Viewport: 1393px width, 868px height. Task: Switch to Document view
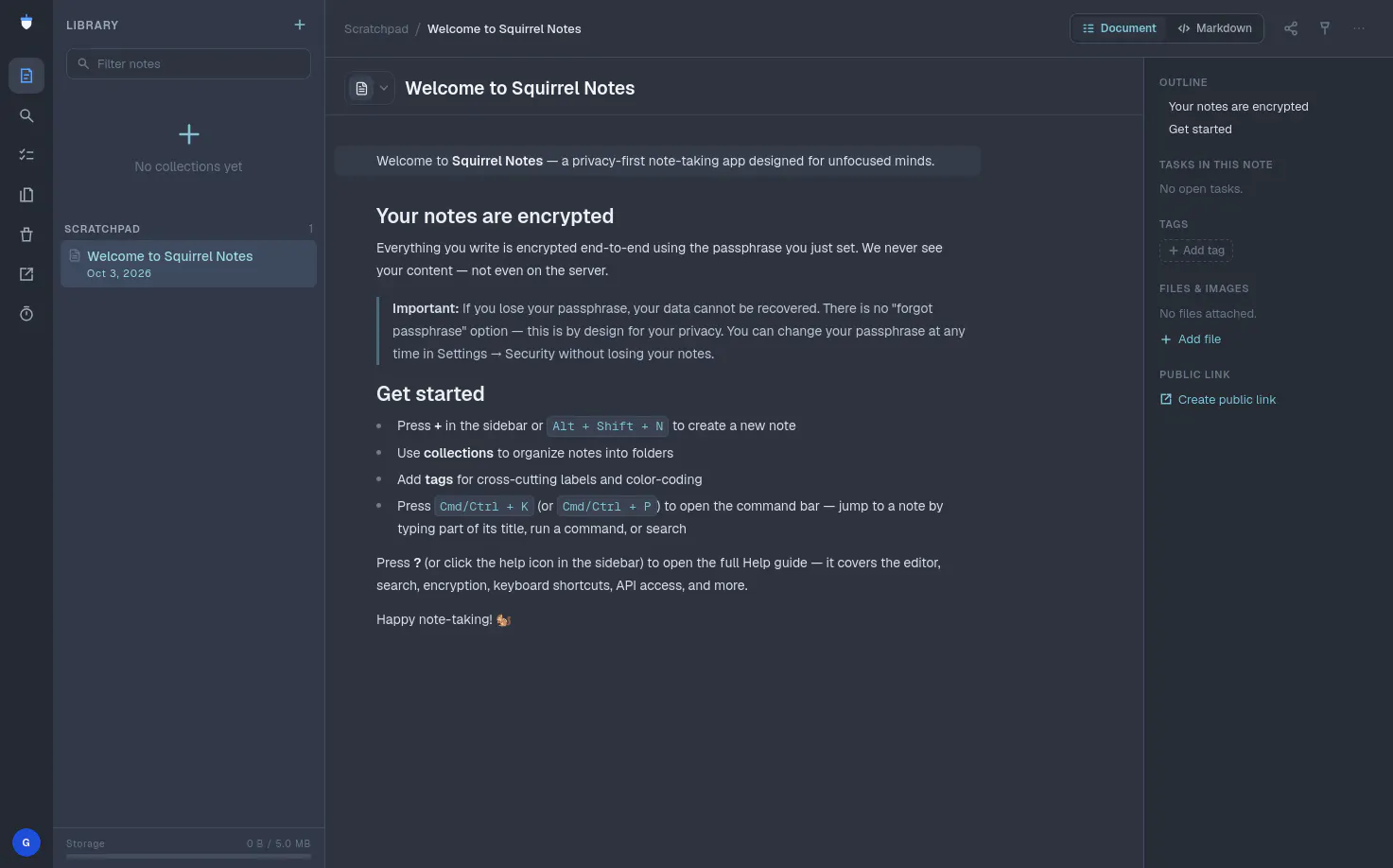(x=1120, y=28)
